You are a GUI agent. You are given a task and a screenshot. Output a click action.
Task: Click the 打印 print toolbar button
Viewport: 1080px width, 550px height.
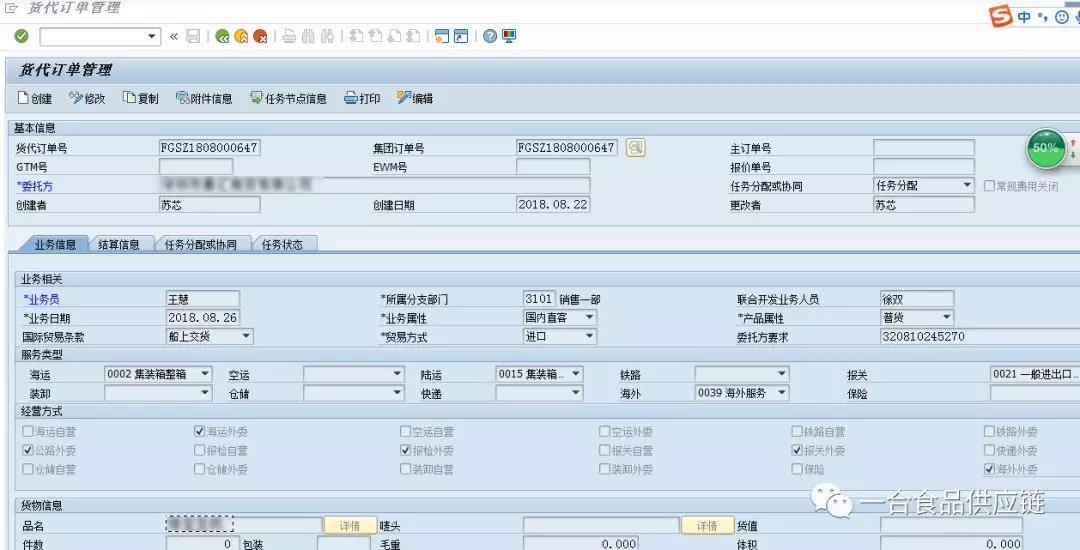coord(362,98)
